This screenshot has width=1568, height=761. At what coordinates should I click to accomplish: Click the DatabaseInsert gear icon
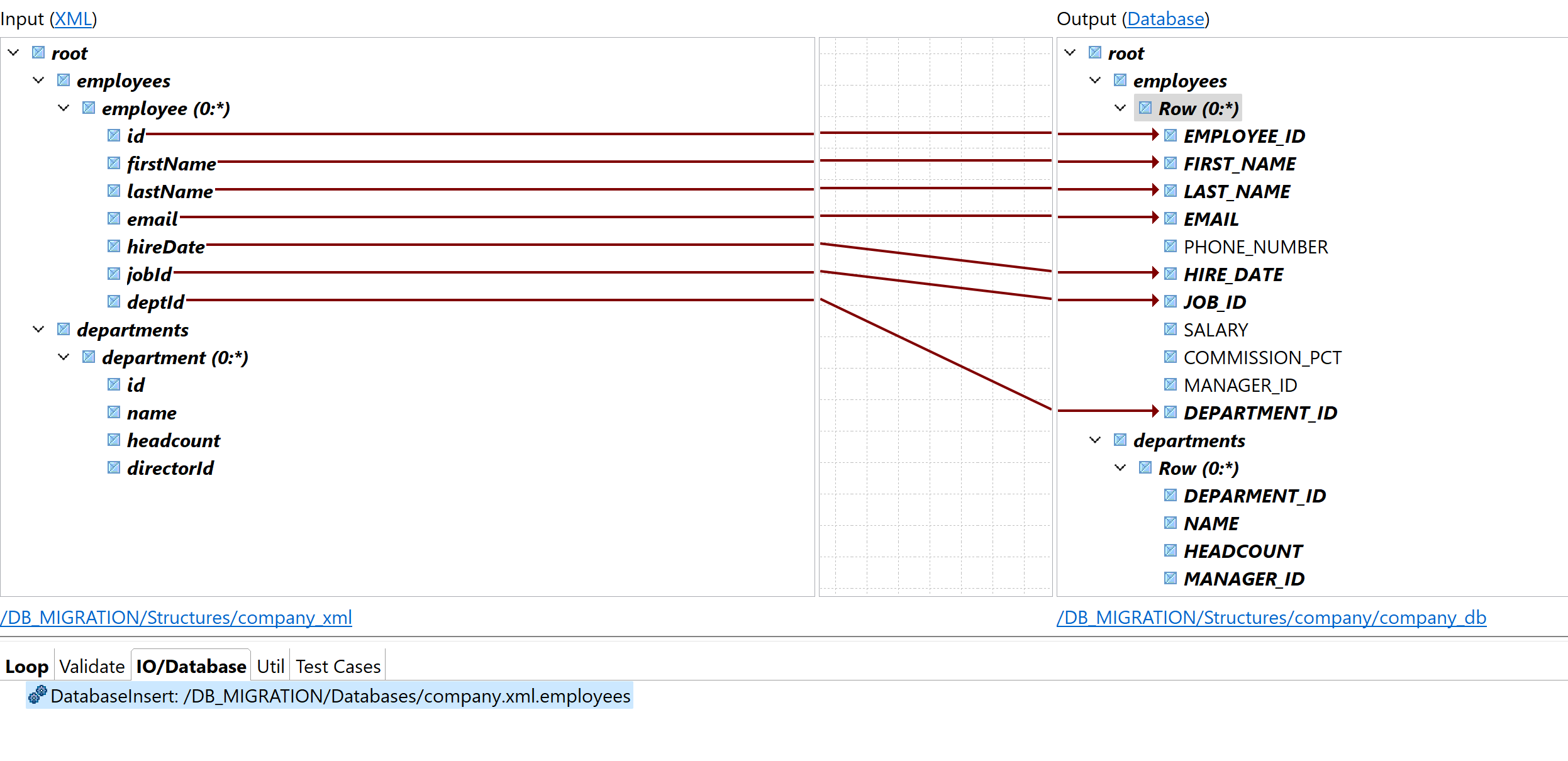37,694
